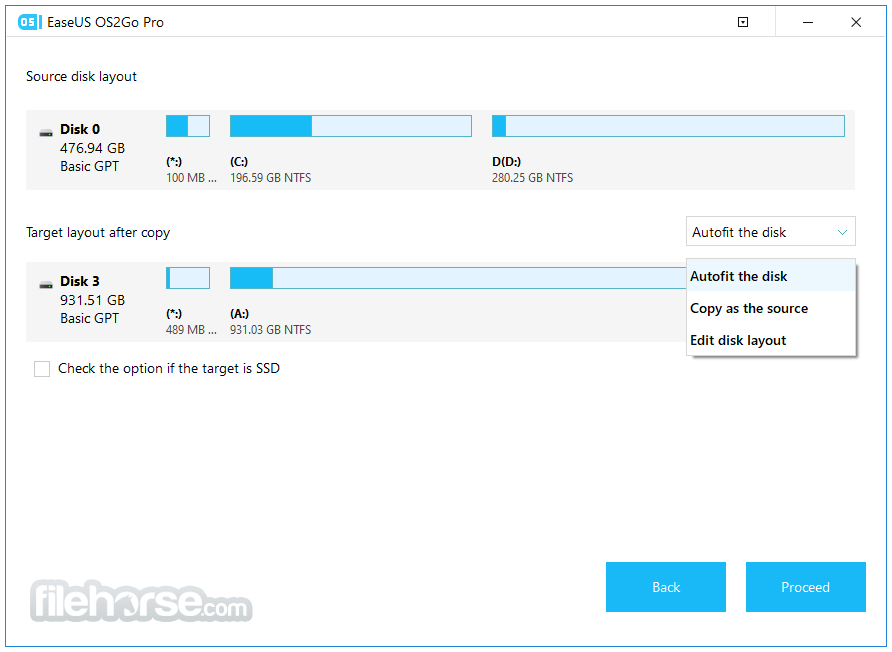Click the 931.51 GB size text
This screenshot has height=652, width=892.
tap(93, 300)
